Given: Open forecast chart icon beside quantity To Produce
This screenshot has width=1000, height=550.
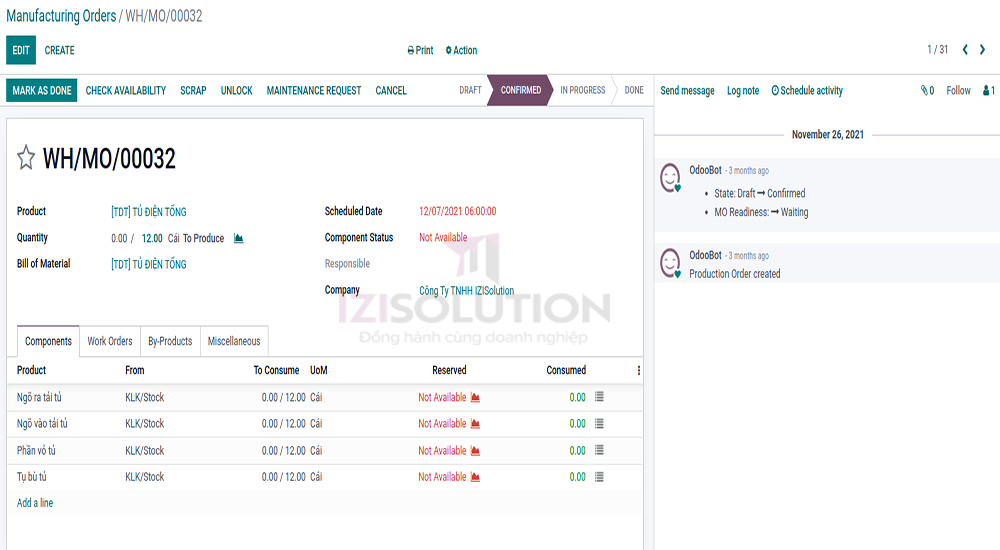Looking at the screenshot, I should 239,238.
